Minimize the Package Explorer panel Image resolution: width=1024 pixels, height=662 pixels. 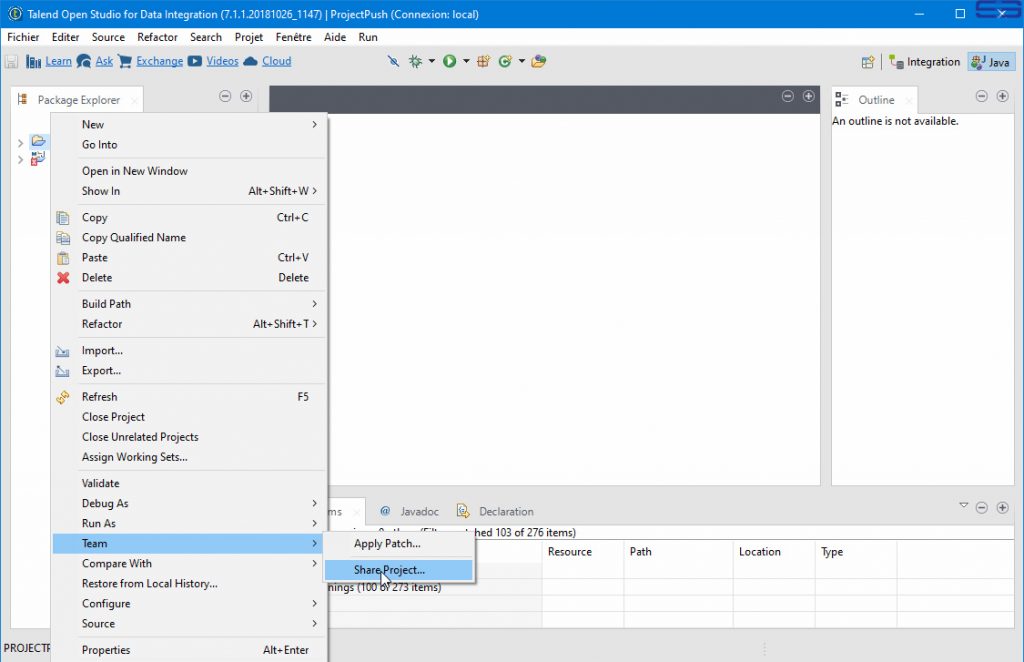[225, 97]
